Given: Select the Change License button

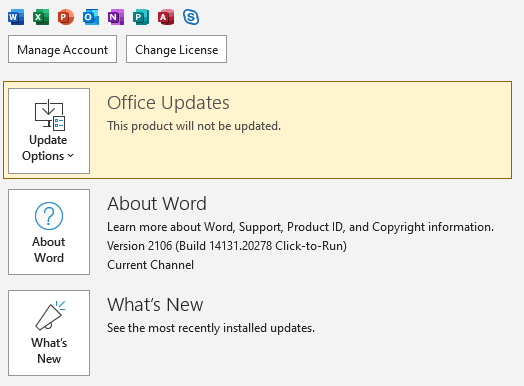Looking at the screenshot, I should tap(176, 49).
